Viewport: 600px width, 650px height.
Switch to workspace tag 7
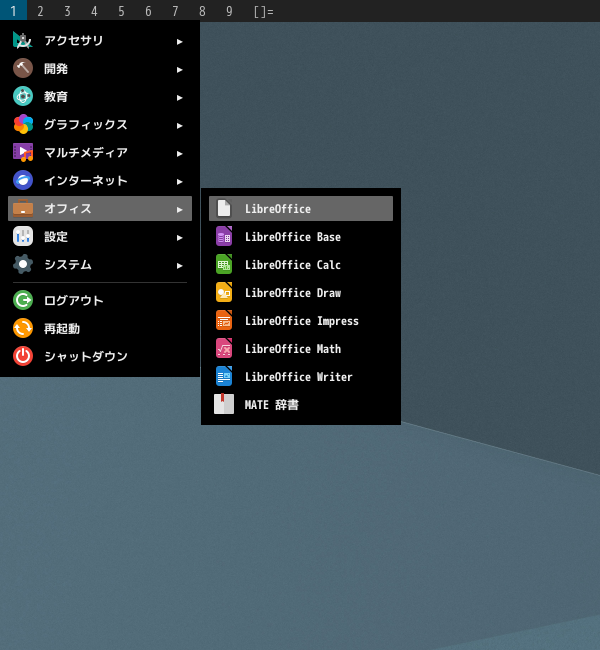(x=175, y=11)
